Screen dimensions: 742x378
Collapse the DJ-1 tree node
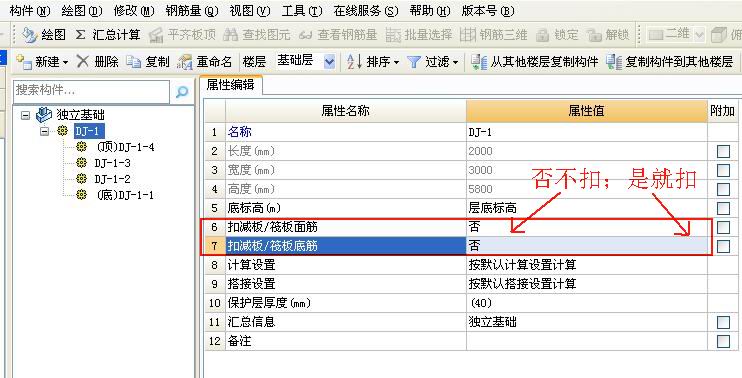coord(44,131)
